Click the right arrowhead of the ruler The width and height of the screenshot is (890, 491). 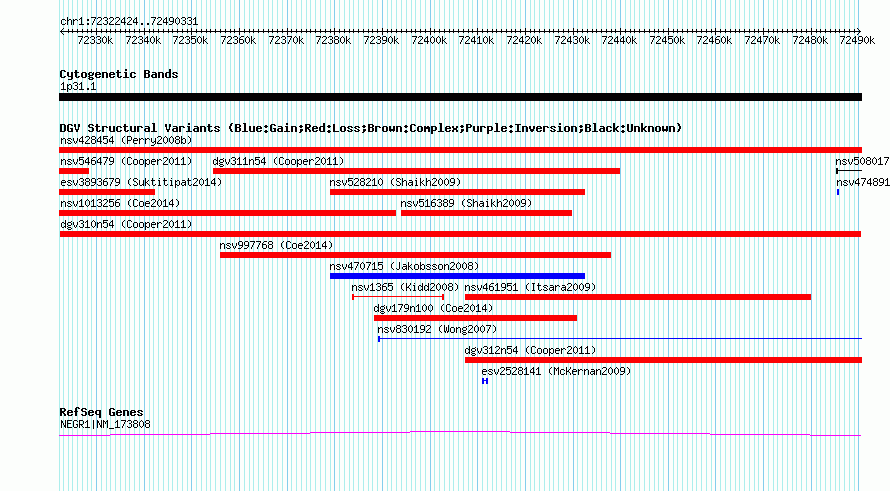(x=858, y=31)
